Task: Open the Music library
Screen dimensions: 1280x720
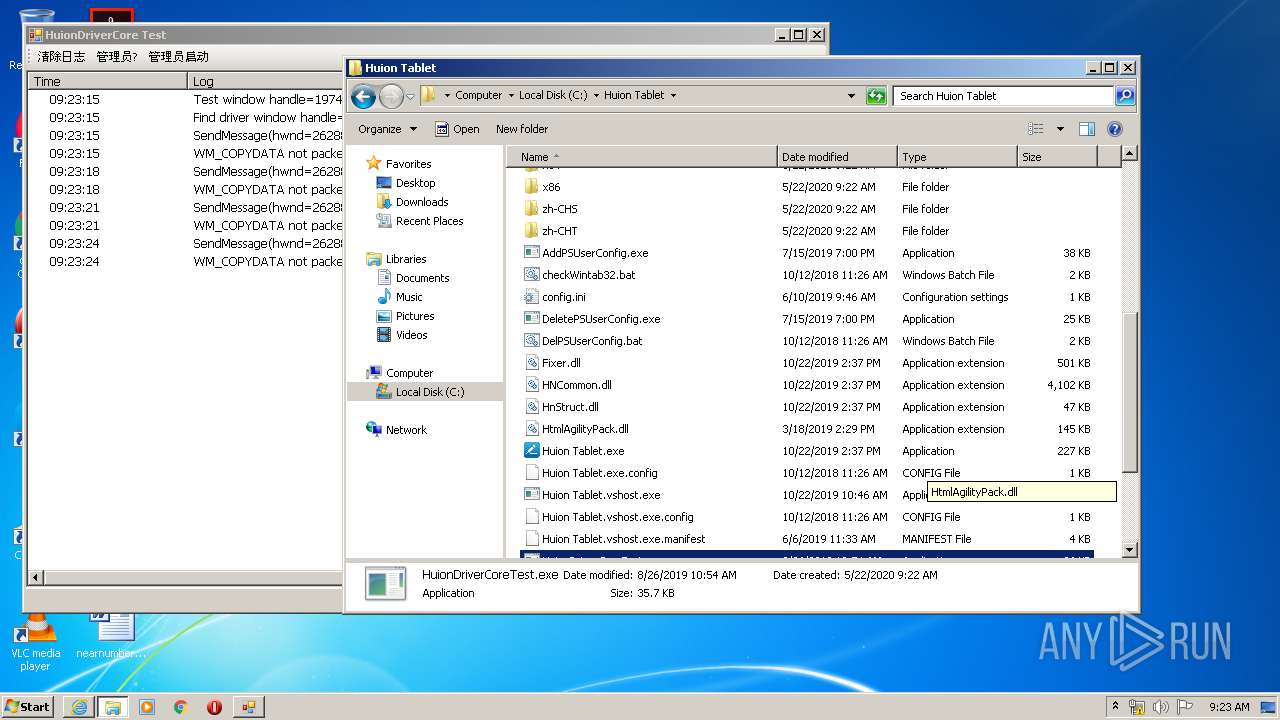Action: [409, 297]
